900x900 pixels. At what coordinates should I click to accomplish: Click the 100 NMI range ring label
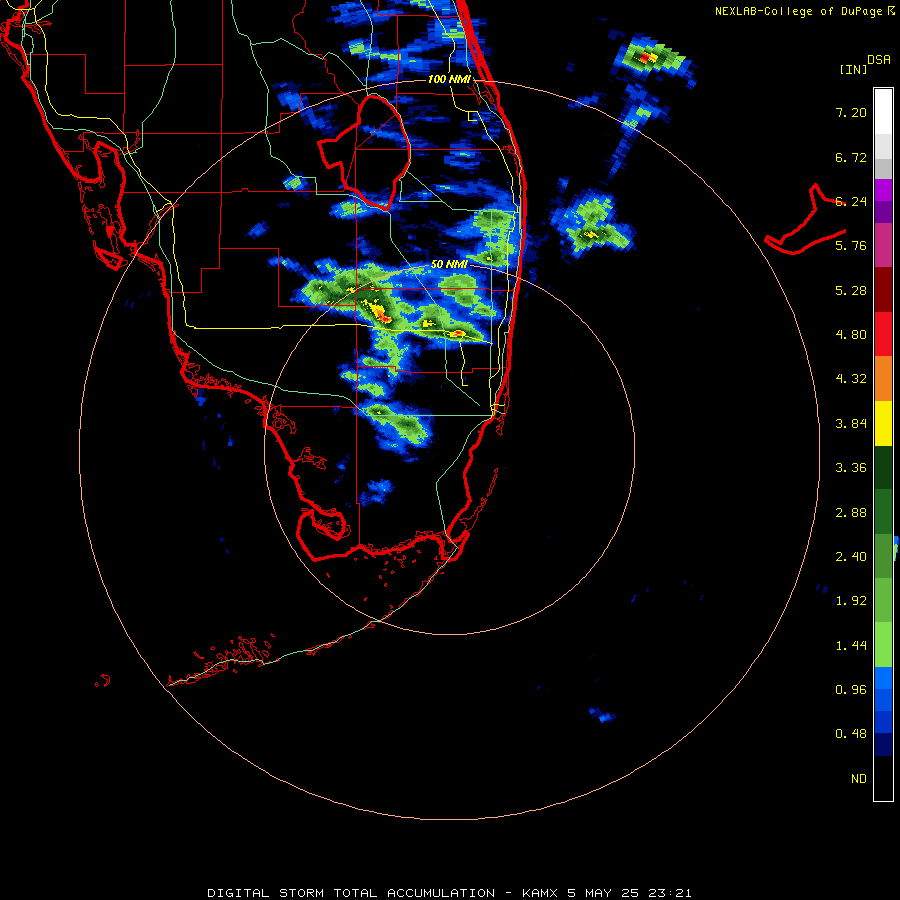[449, 79]
